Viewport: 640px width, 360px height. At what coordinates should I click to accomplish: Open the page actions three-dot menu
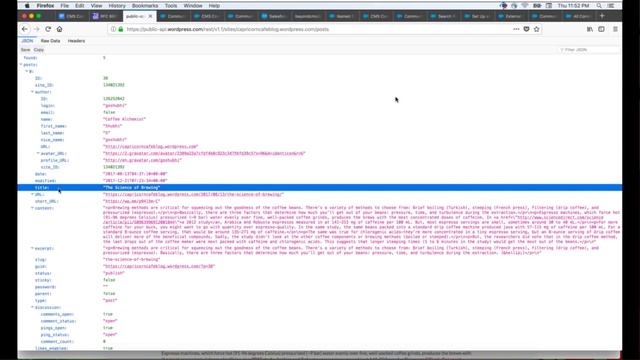click(516, 29)
